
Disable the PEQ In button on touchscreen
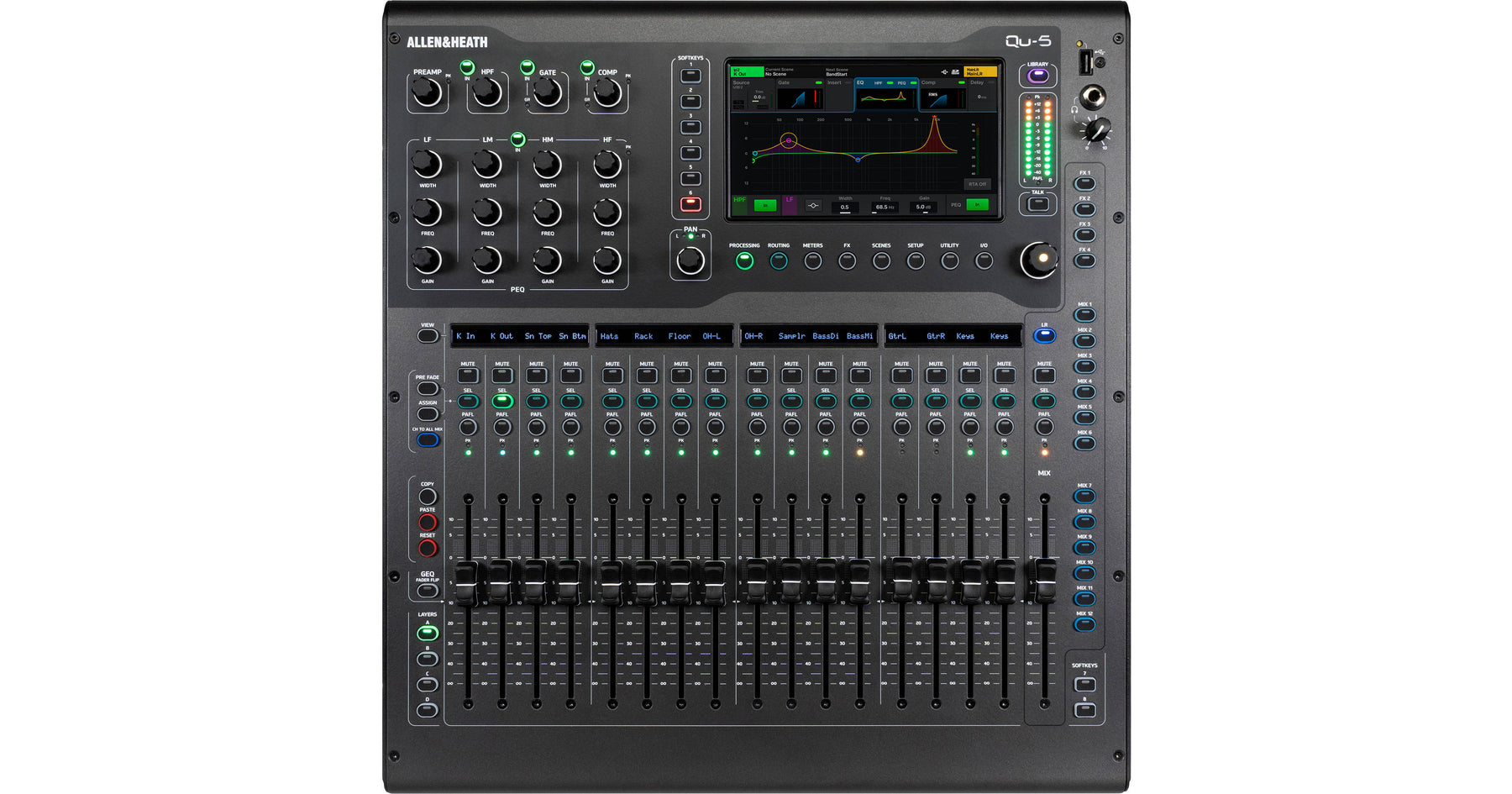(x=977, y=205)
